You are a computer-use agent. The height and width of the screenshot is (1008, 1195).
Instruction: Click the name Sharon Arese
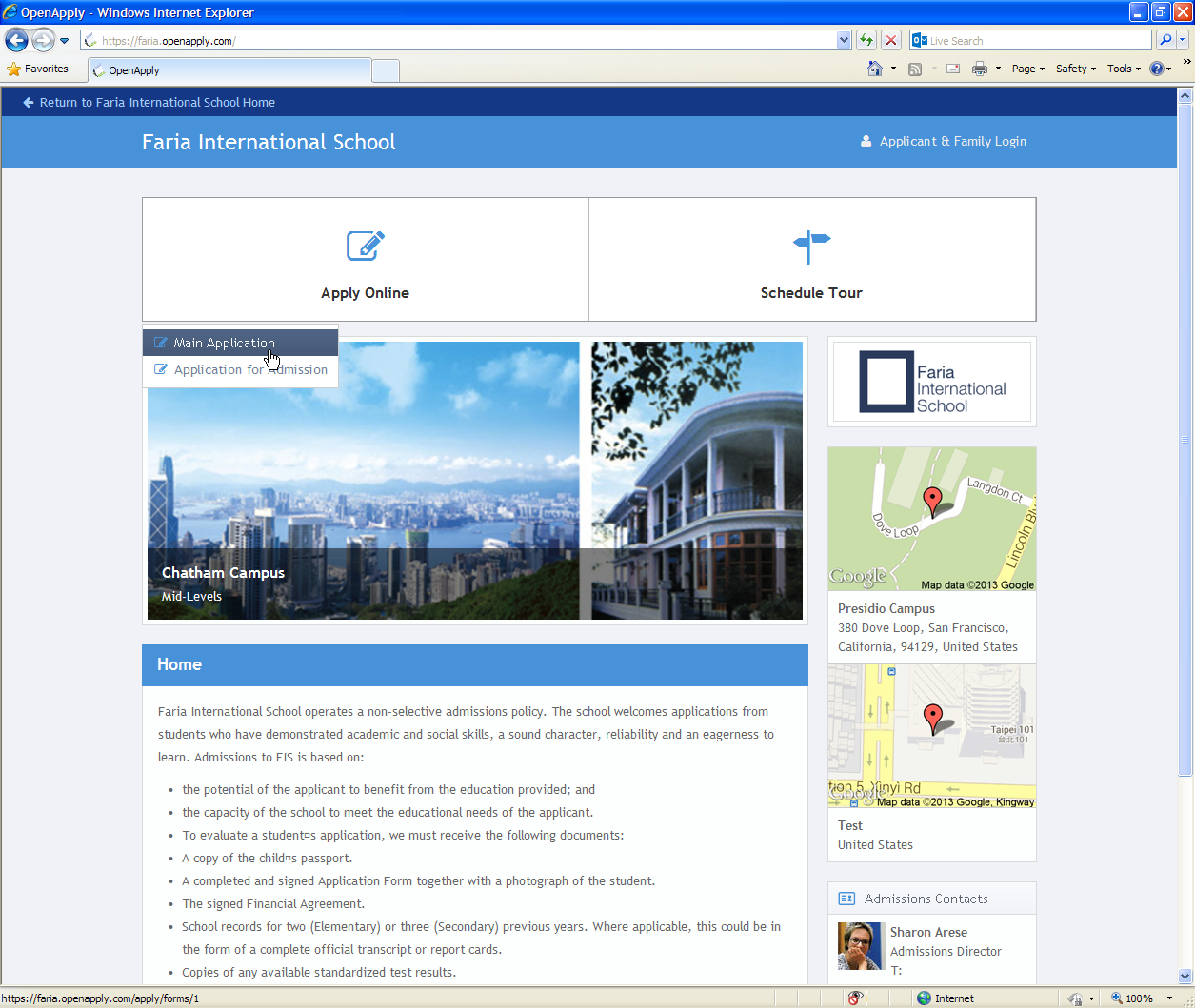pyautogui.click(x=928, y=932)
